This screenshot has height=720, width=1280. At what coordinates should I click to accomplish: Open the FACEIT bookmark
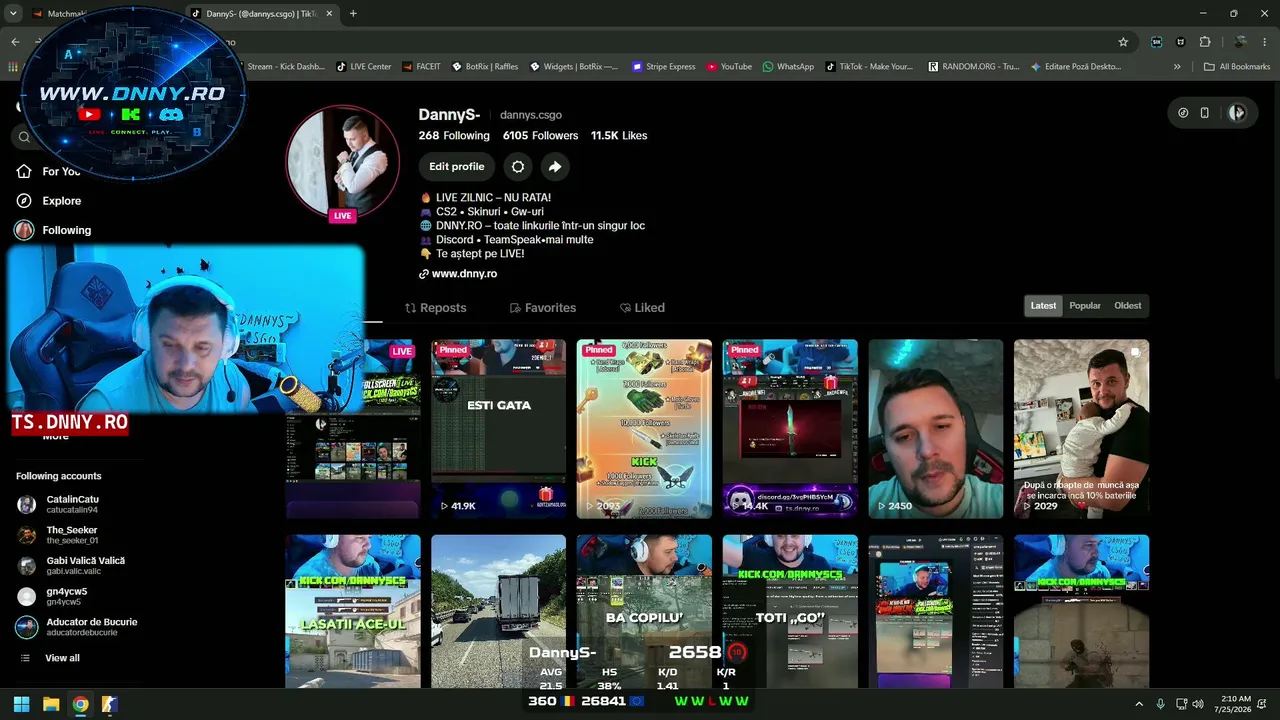[x=421, y=67]
